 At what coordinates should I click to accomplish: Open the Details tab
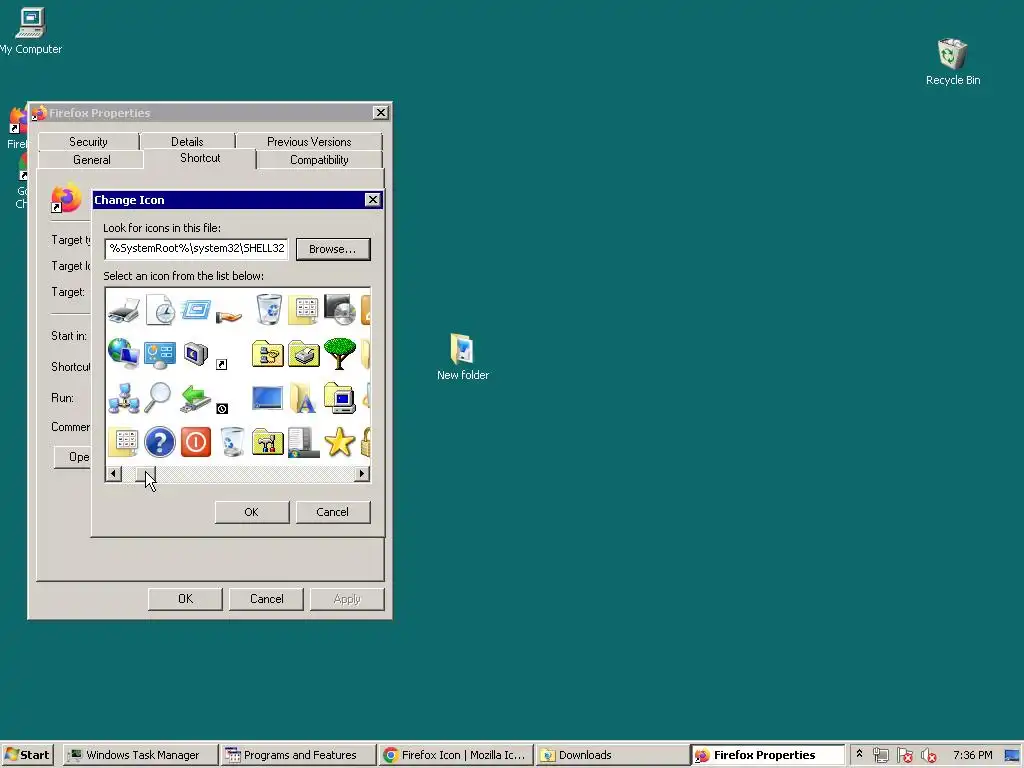[x=187, y=142]
